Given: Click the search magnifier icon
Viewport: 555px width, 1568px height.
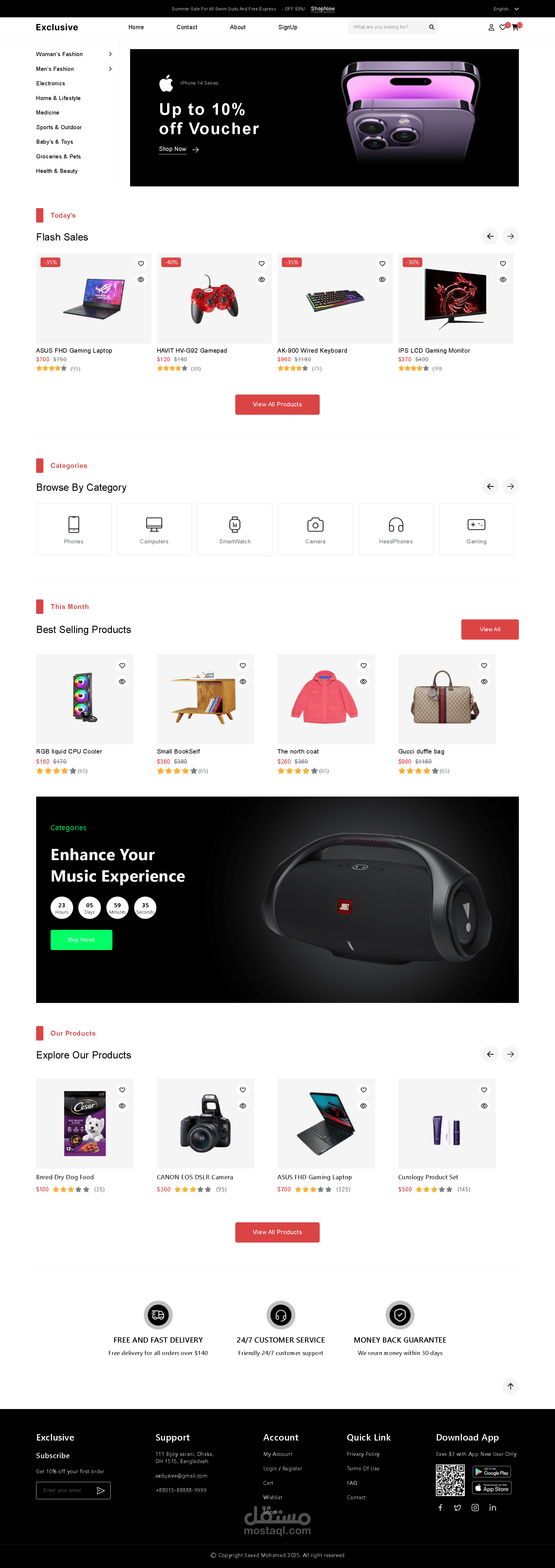Looking at the screenshot, I should 432,27.
